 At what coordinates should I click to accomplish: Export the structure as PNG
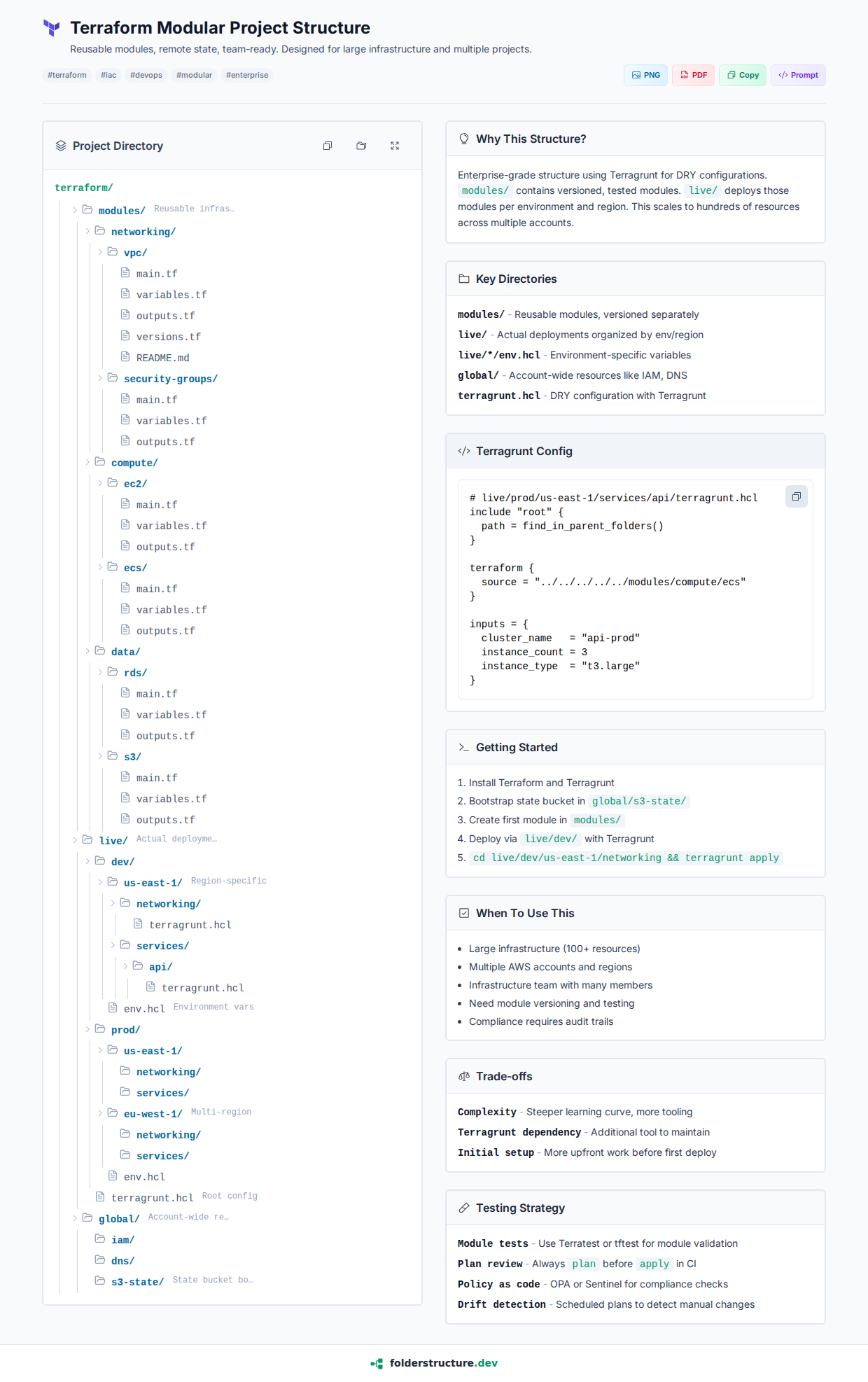point(645,75)
